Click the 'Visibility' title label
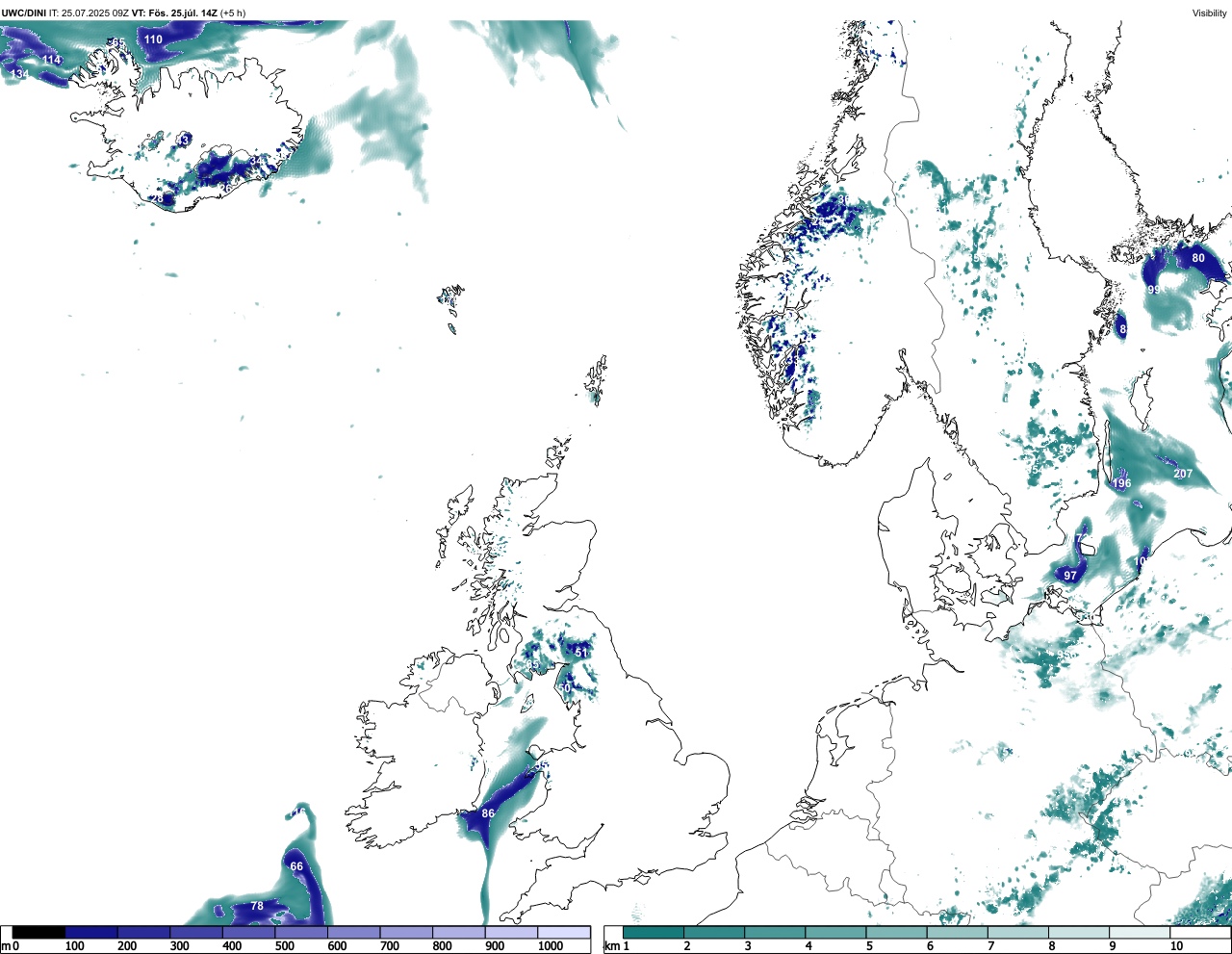 tap(1210, 13)
